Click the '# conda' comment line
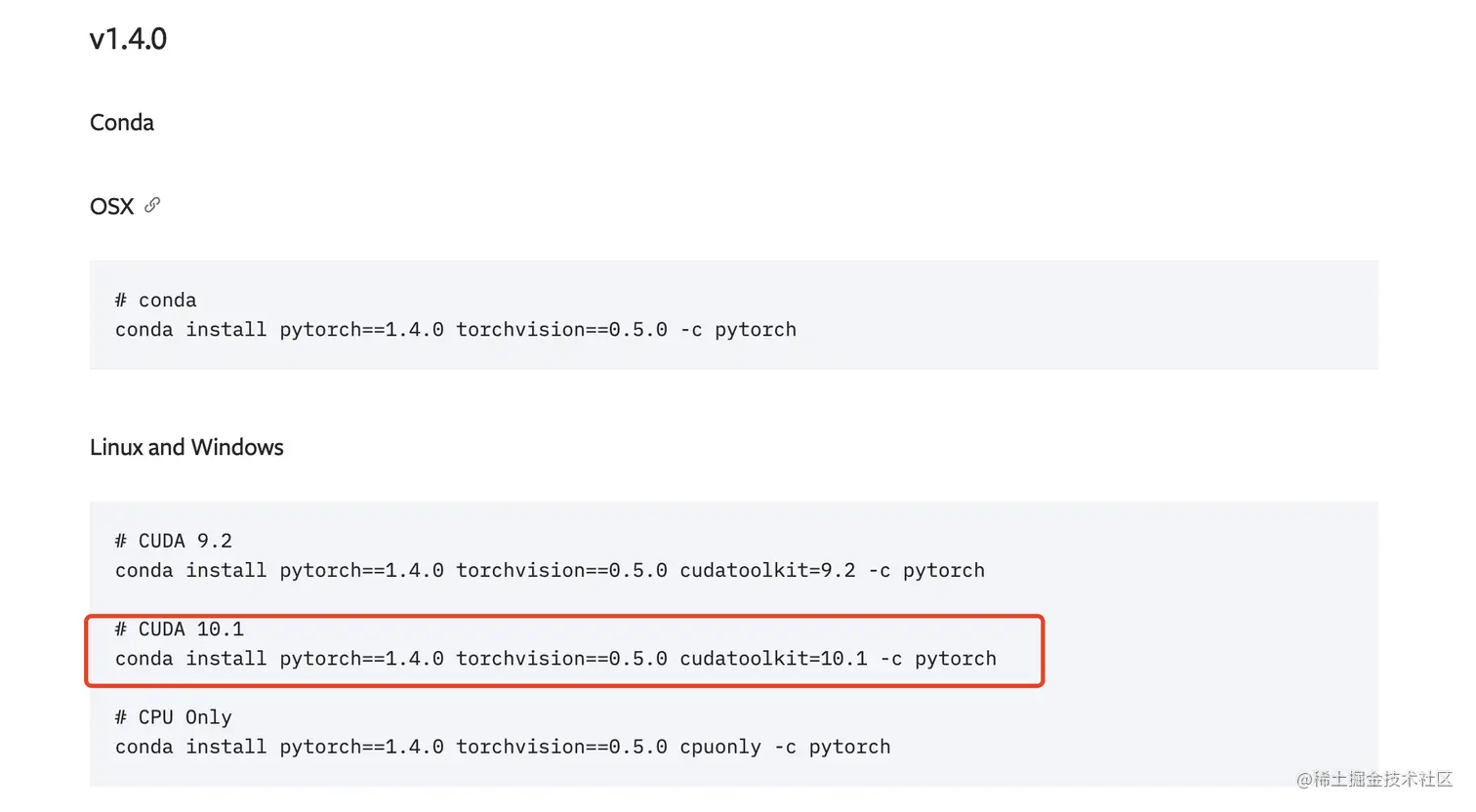Viewport: 1476px width, 812px height. pyautogui.click(x=156, y=301)
